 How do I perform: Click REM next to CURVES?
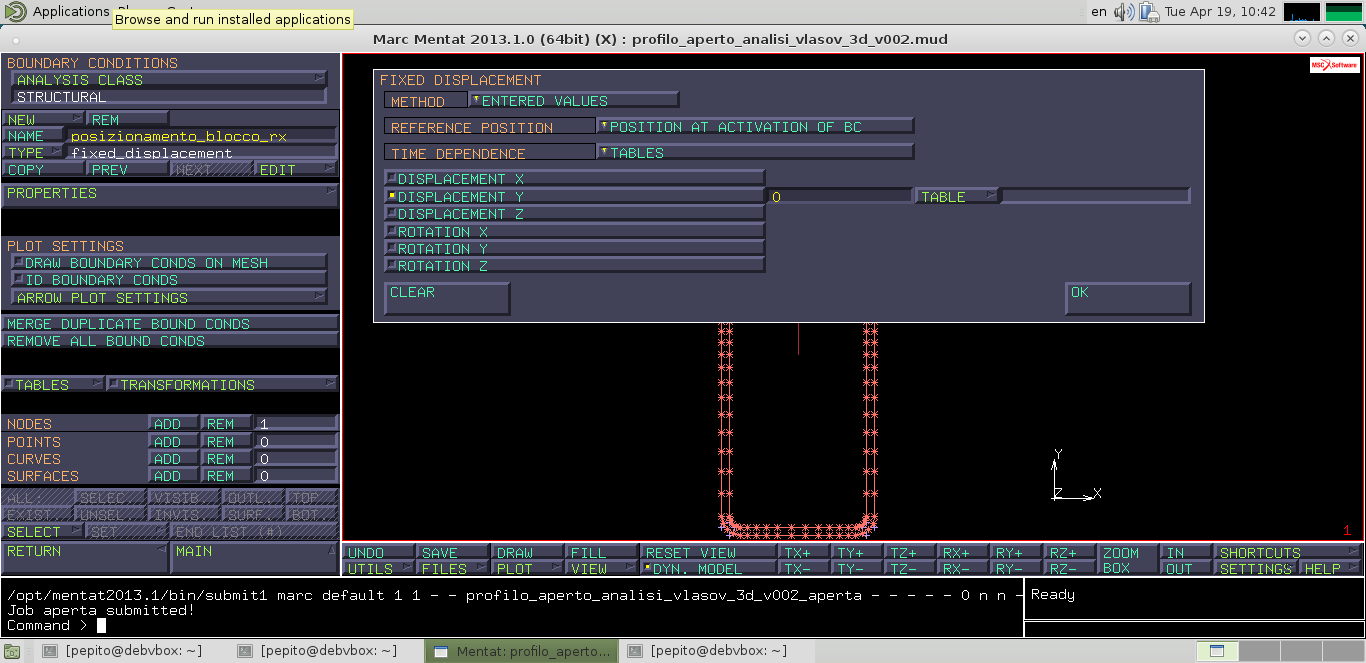[226, 459]
